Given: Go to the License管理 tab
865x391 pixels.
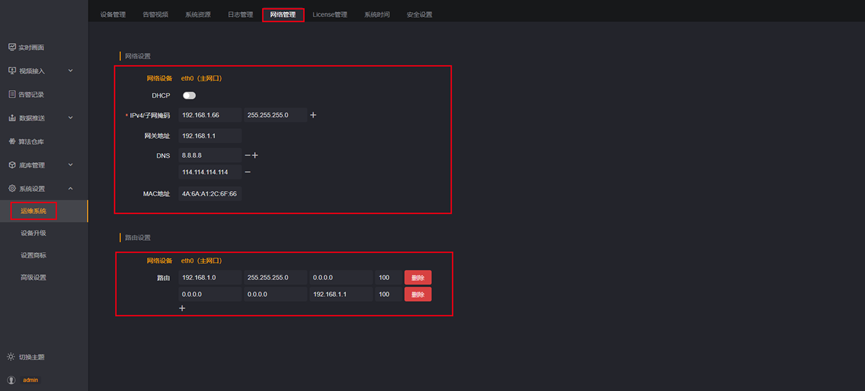Looking at the screenshot, I should (330, 15).
